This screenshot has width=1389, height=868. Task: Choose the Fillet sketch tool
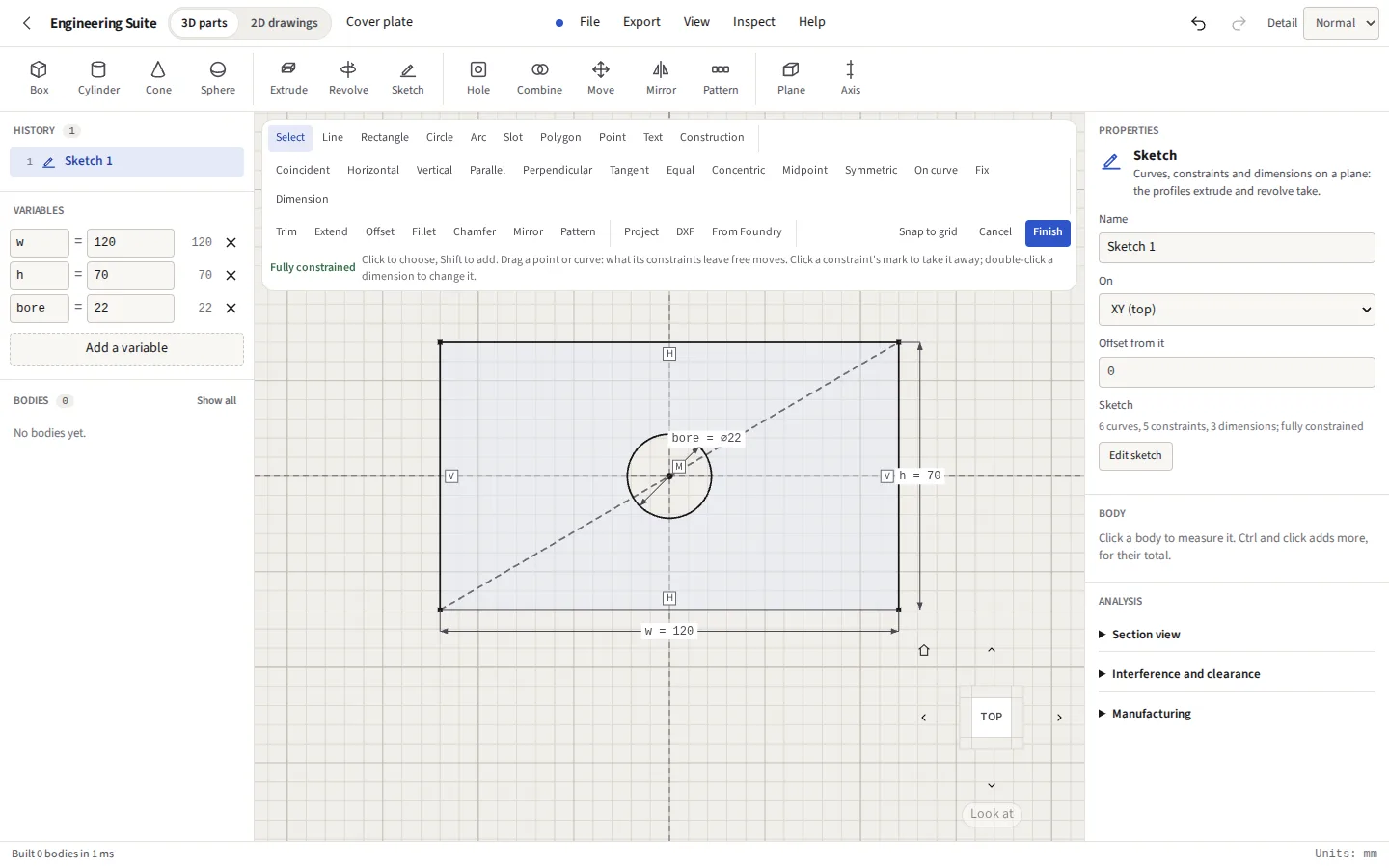pos(423,231)
